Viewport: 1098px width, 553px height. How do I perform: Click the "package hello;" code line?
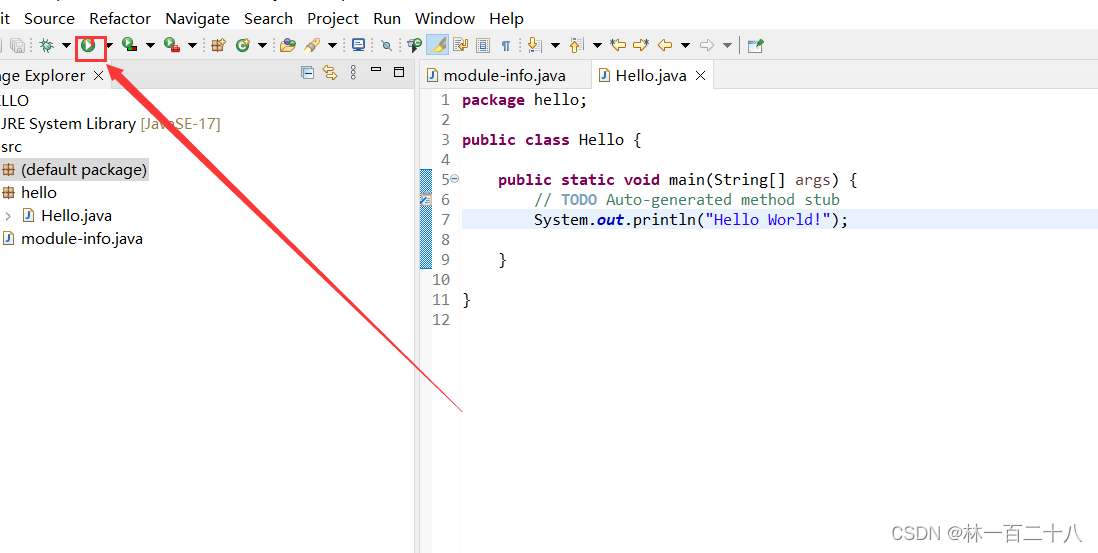click(524, 100)
